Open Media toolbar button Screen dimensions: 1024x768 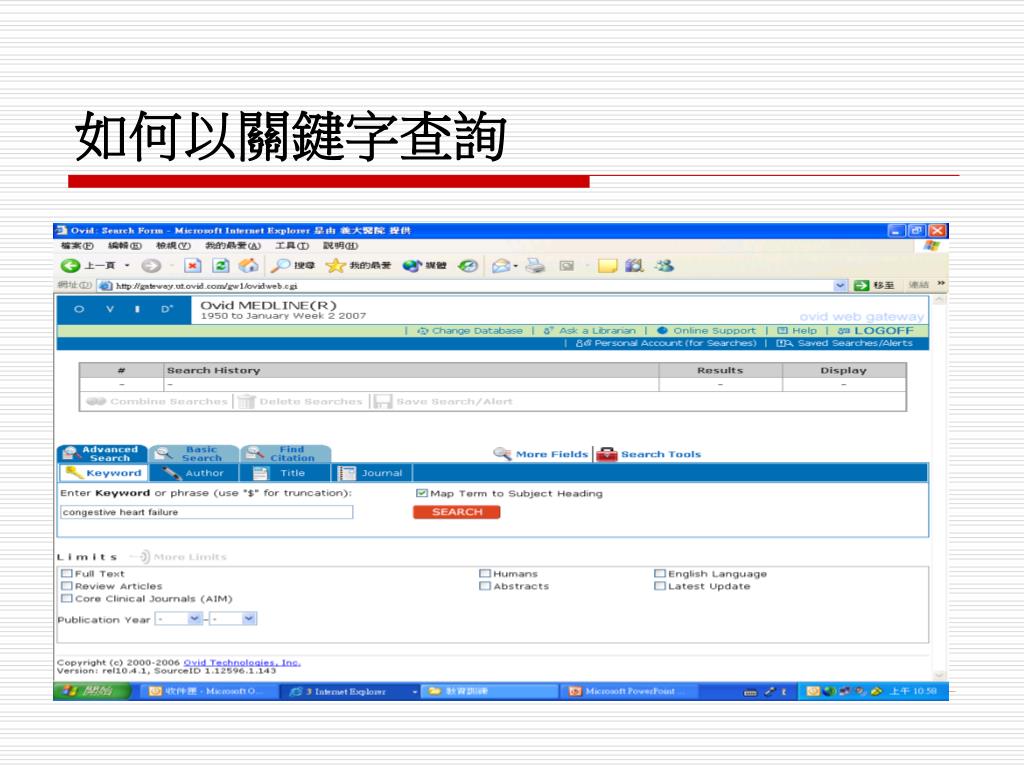[x=424, y=266]
